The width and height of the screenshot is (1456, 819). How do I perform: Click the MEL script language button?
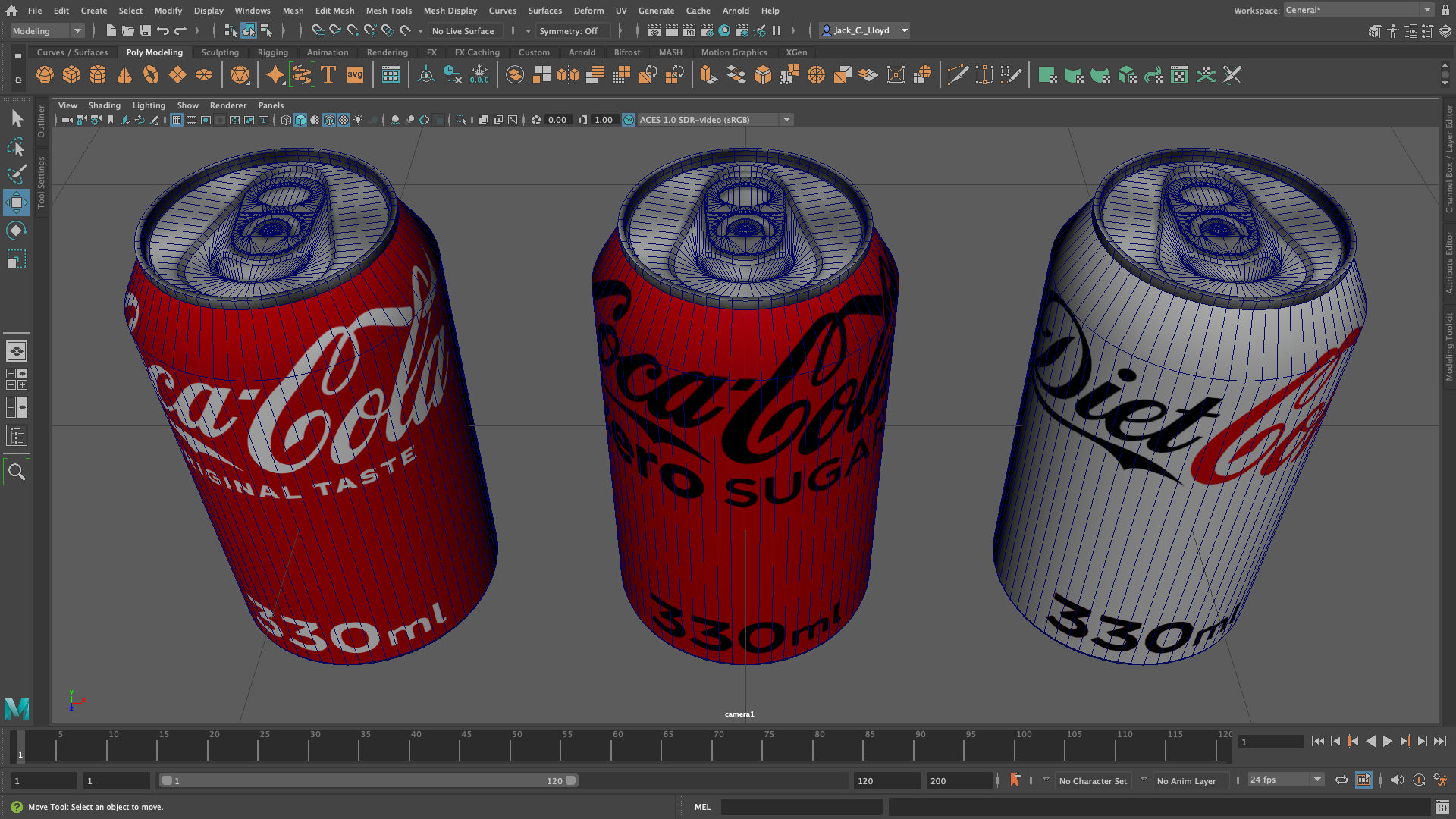point(702,807)
